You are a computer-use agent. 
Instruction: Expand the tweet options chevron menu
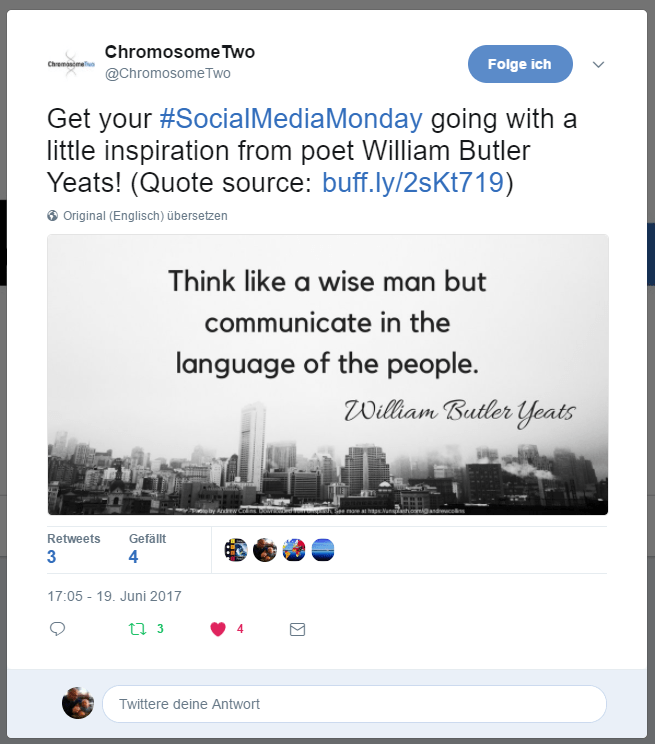[599, 64]
